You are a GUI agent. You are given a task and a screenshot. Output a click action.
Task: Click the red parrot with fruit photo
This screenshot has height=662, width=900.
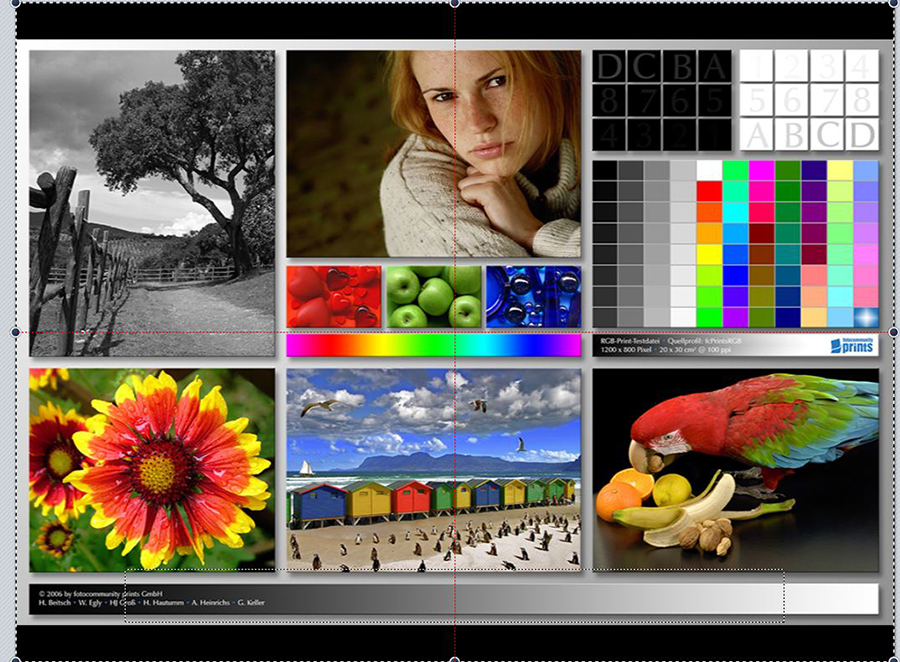click(735, 469)
